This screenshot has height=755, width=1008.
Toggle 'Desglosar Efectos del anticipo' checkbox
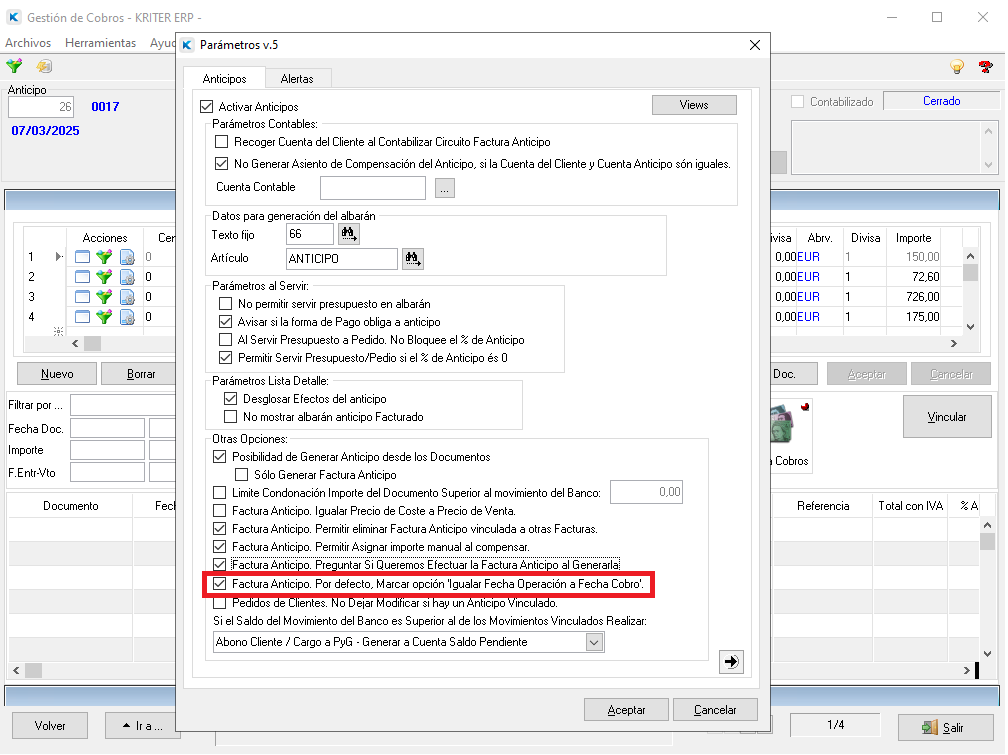click(231, 399)
